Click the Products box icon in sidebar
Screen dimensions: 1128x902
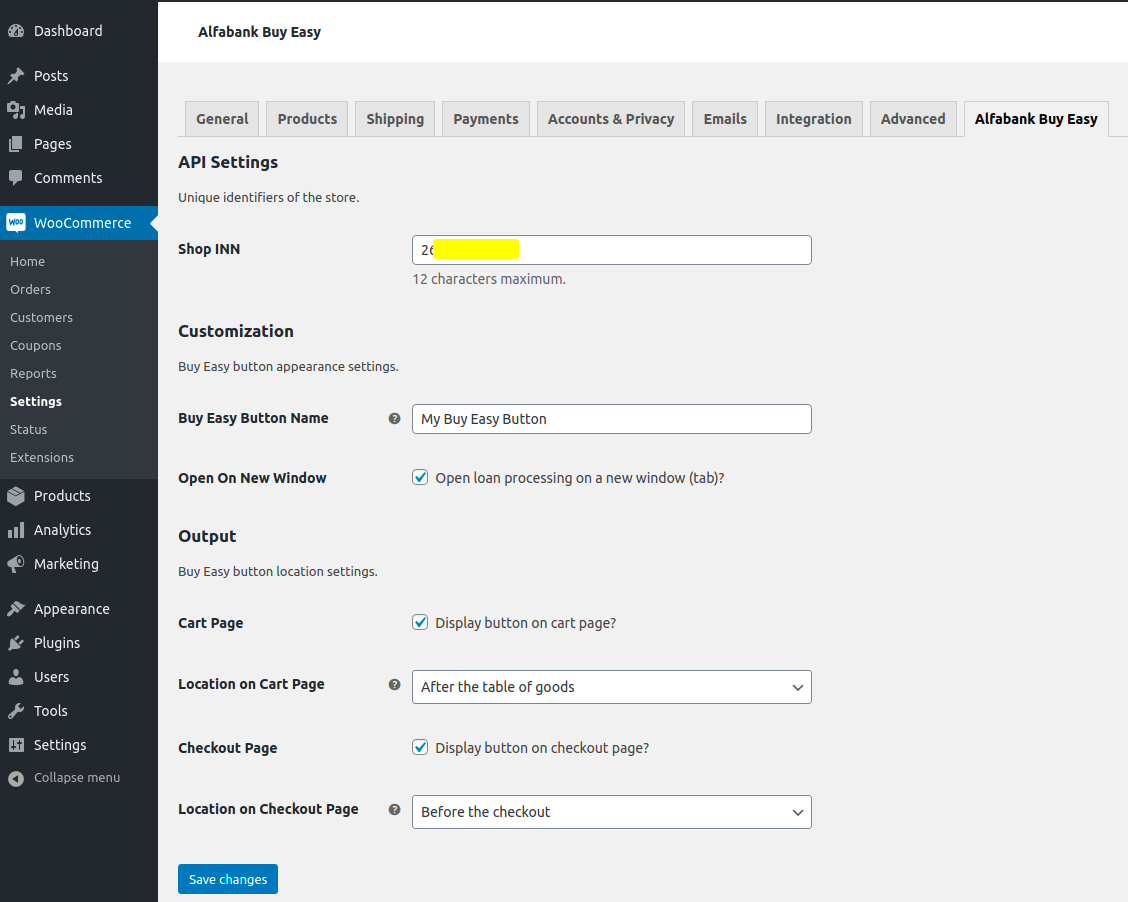(16, 496)
